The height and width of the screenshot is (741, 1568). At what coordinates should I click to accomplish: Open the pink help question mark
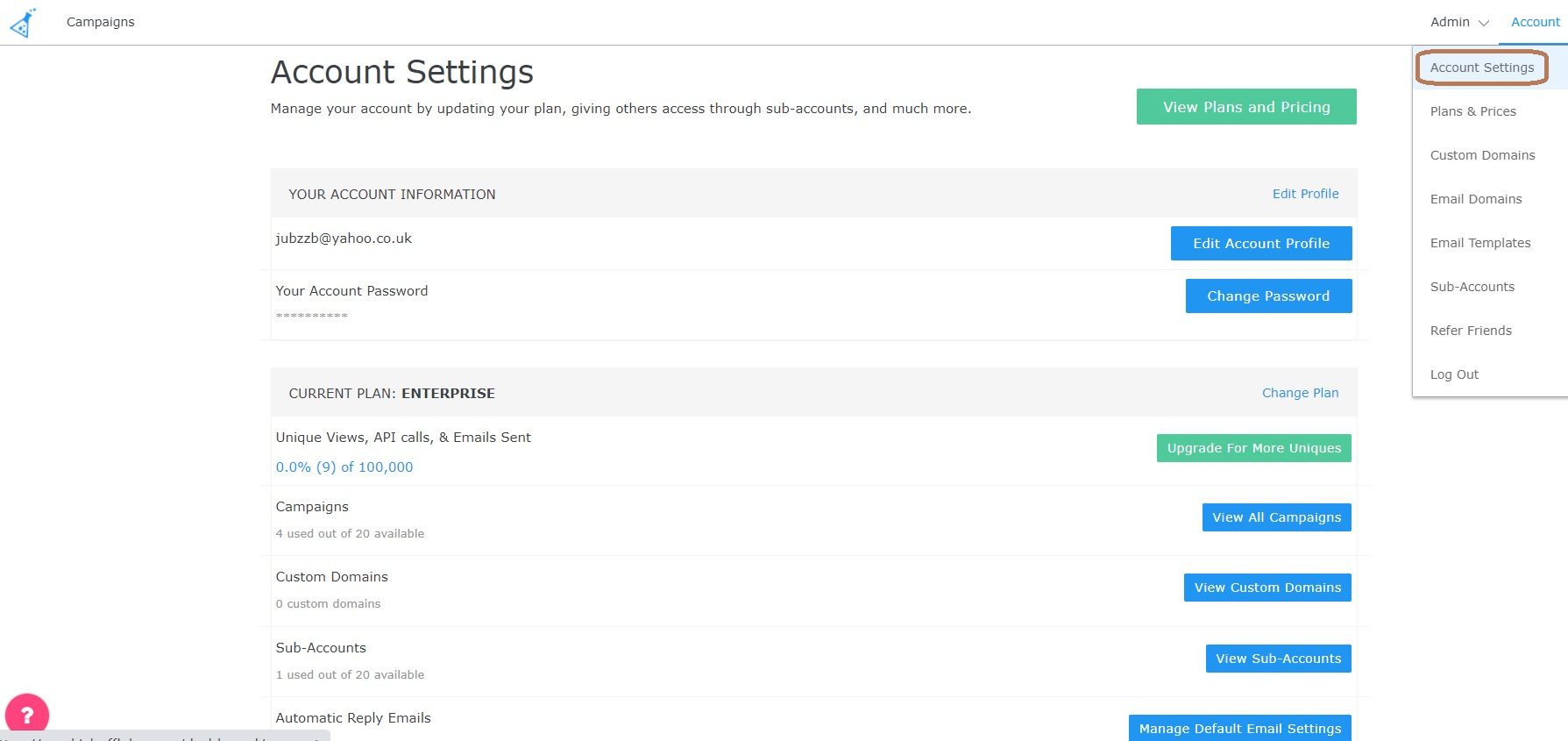tap(27, 714)
